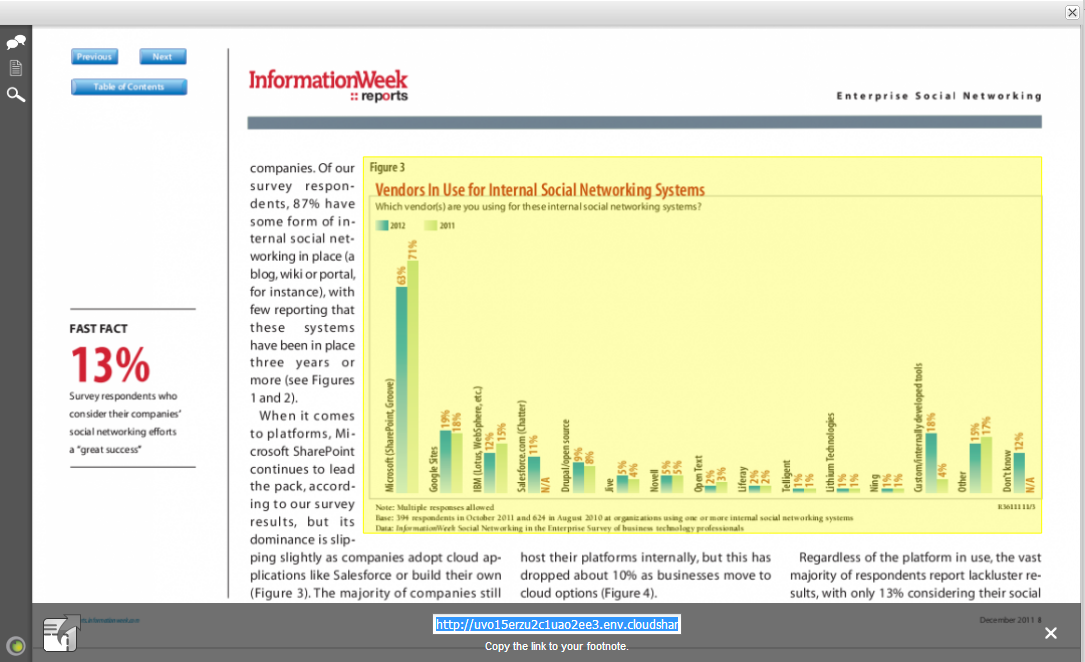This screenshot has height=662, width=1085.
Task: Click the IBM Lotus WebSphere bar label
Action: [477, 439]
